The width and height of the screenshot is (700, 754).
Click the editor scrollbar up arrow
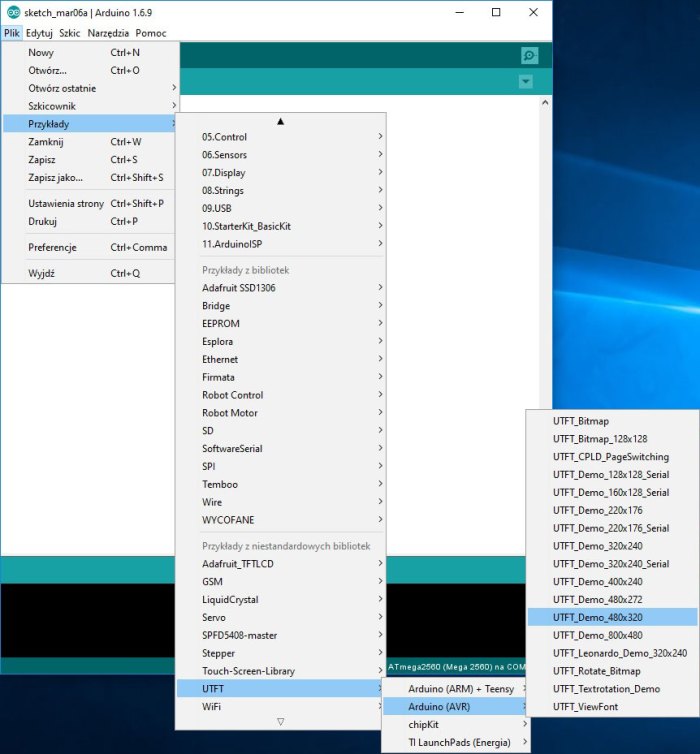(545, 103)
